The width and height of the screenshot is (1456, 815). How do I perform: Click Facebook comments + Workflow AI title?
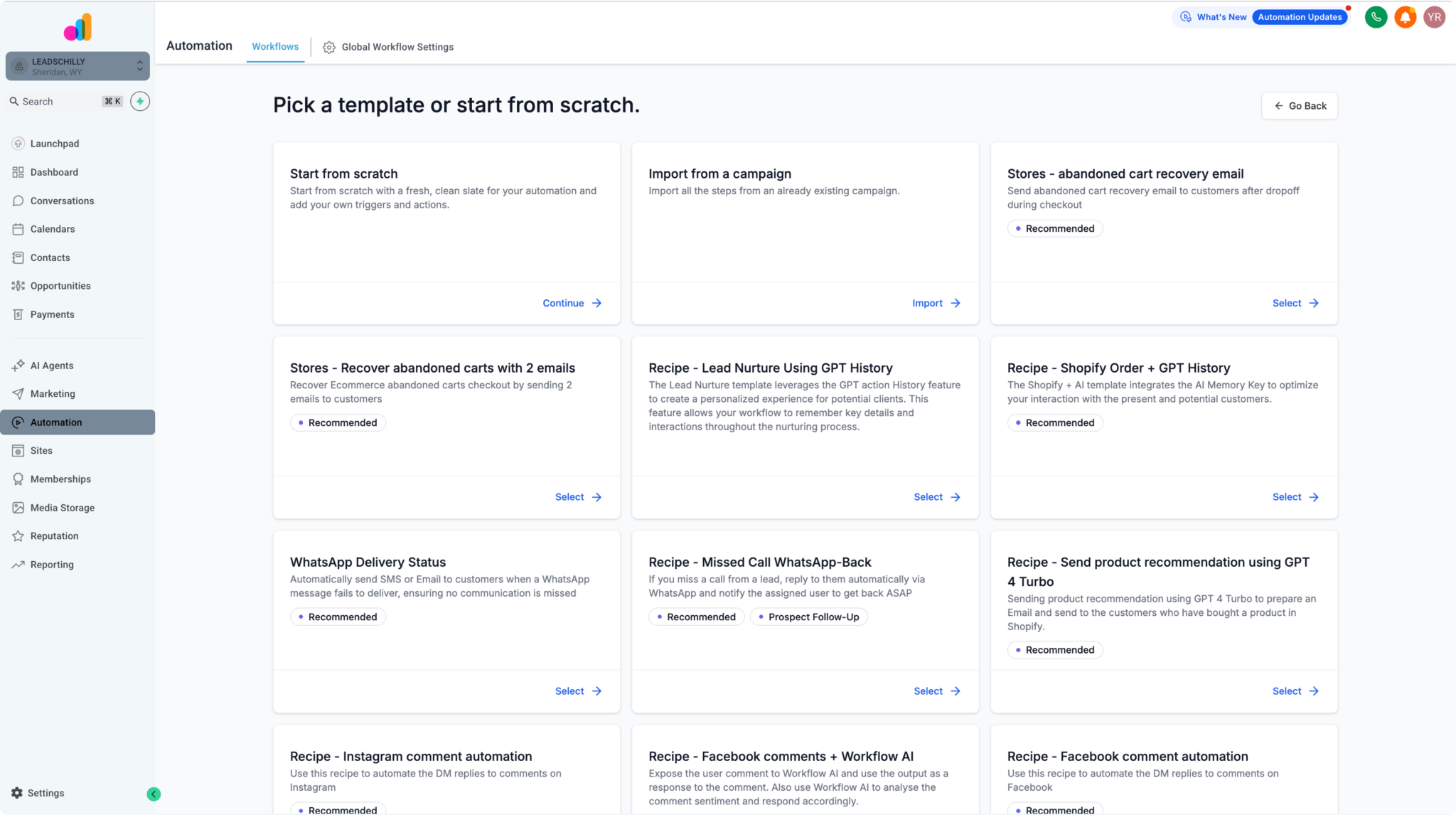point(781,757)
